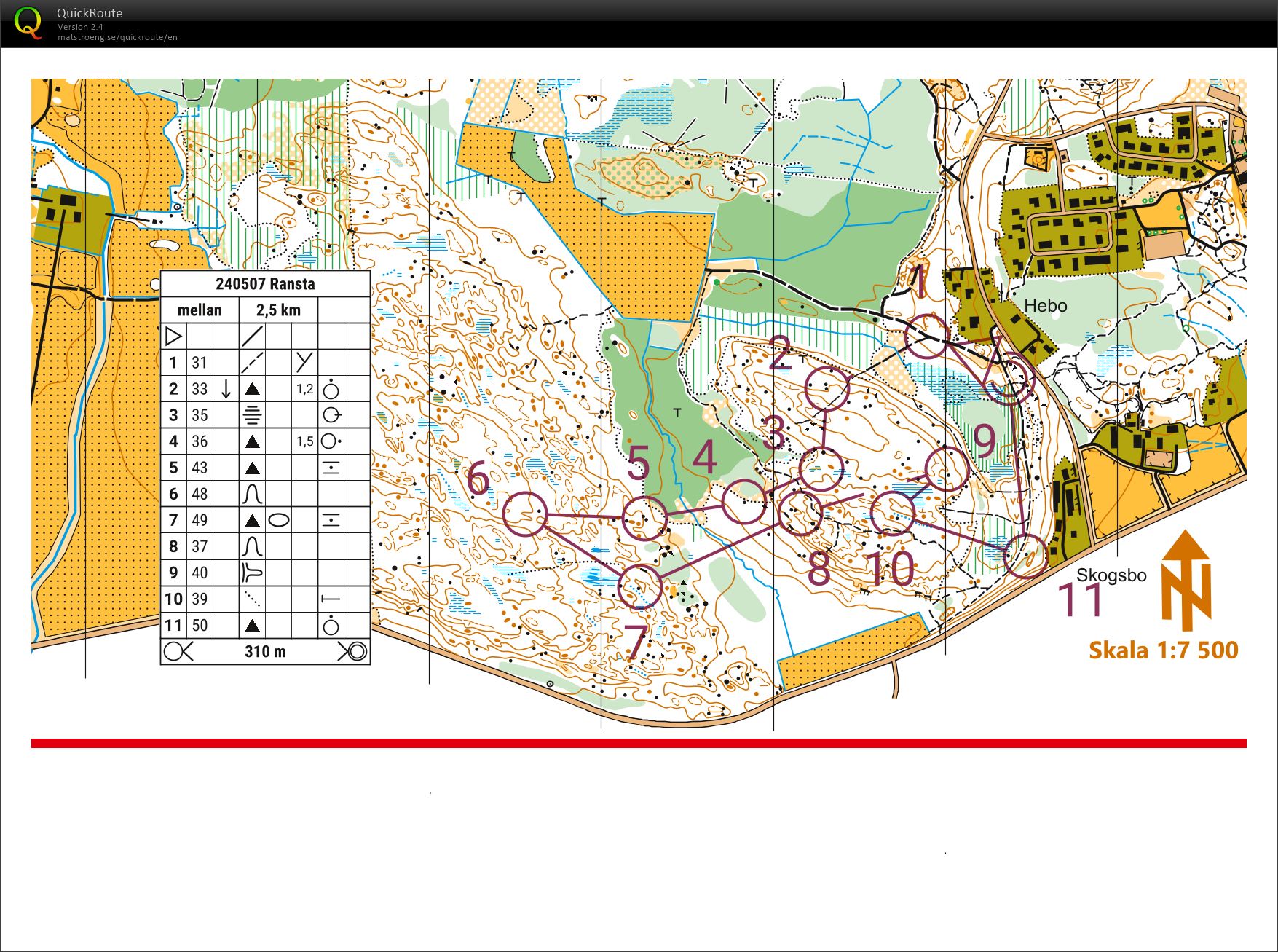Click the oval symbol in row 7
Viewport: 1278px width, 952px height.
[x=279, y=520]
